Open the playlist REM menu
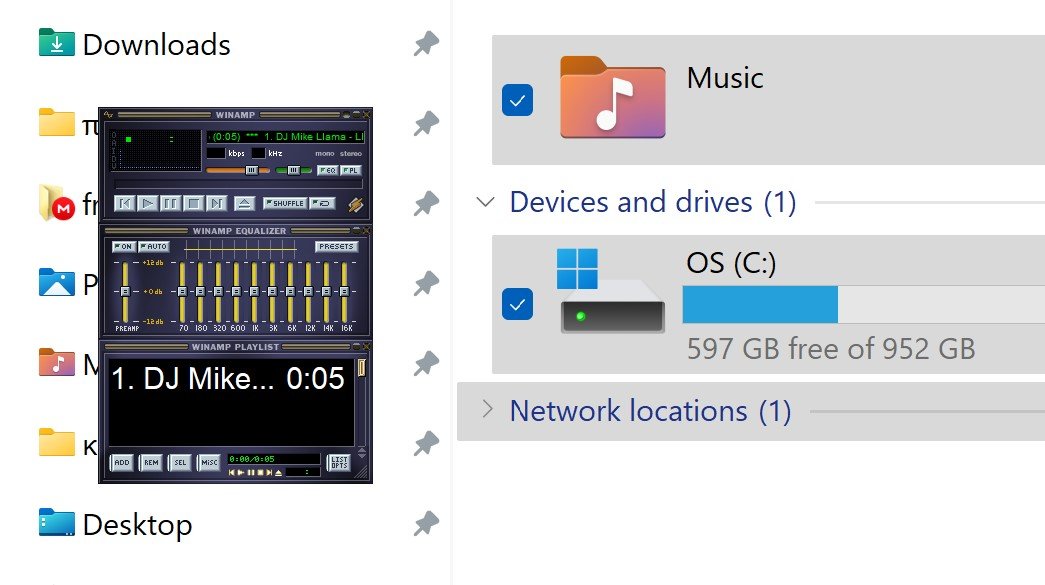The image size is (1045, 585). tap(151, 462)
